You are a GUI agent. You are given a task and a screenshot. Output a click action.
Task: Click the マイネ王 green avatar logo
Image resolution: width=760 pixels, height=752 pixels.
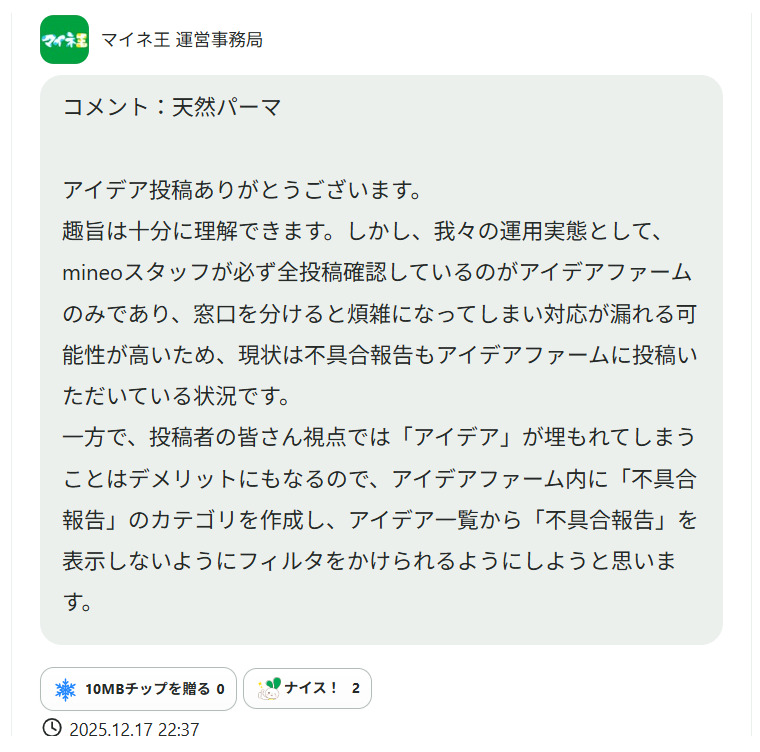pos(64,40)
